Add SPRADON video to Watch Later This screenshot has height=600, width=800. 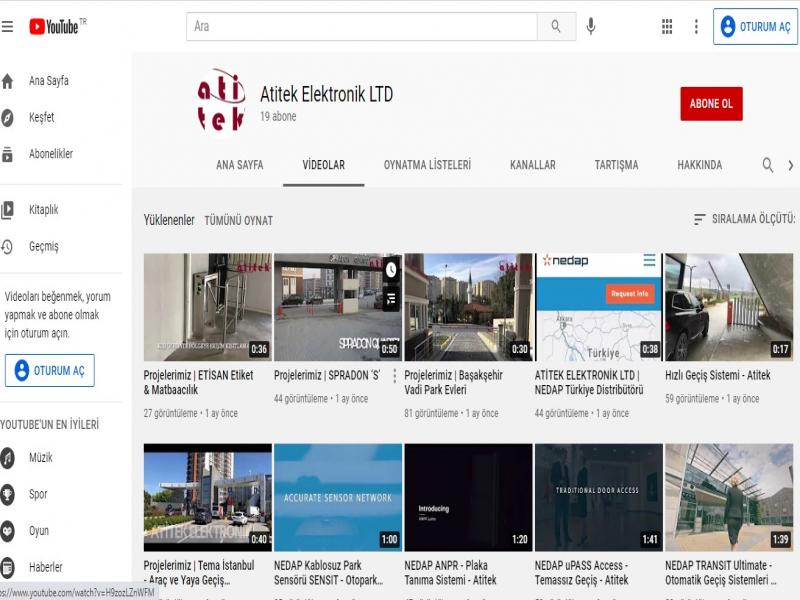tap(391, 269)
